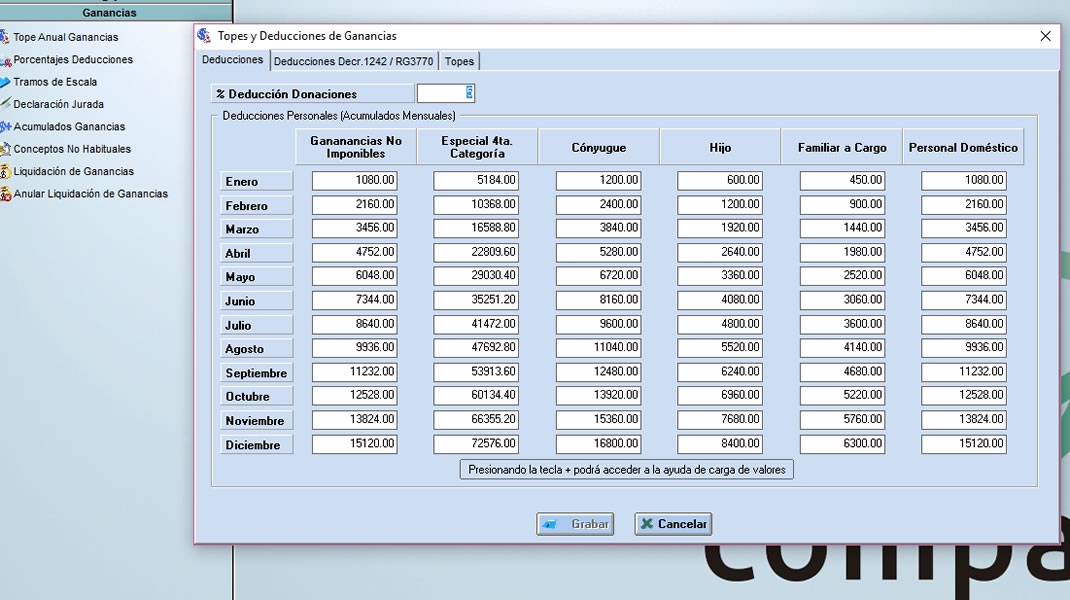Image resolution: width=1070 pixels, height=600 pixels.
Task: Click Diciembre Personal Doméstico field 15120.00
Action: click(x=964, y=444)
